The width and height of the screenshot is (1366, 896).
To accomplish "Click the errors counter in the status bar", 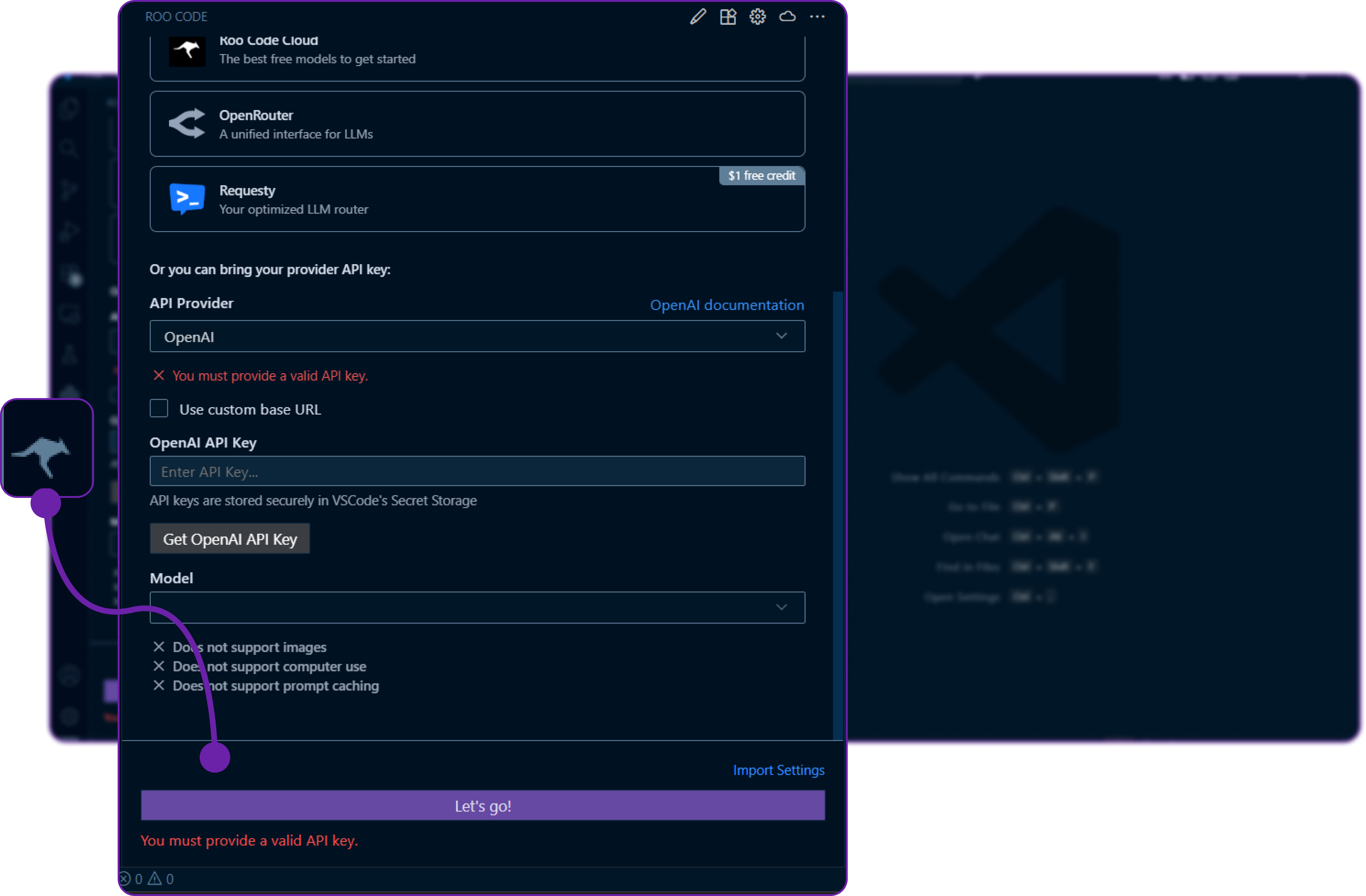I will tap(131, 879).
